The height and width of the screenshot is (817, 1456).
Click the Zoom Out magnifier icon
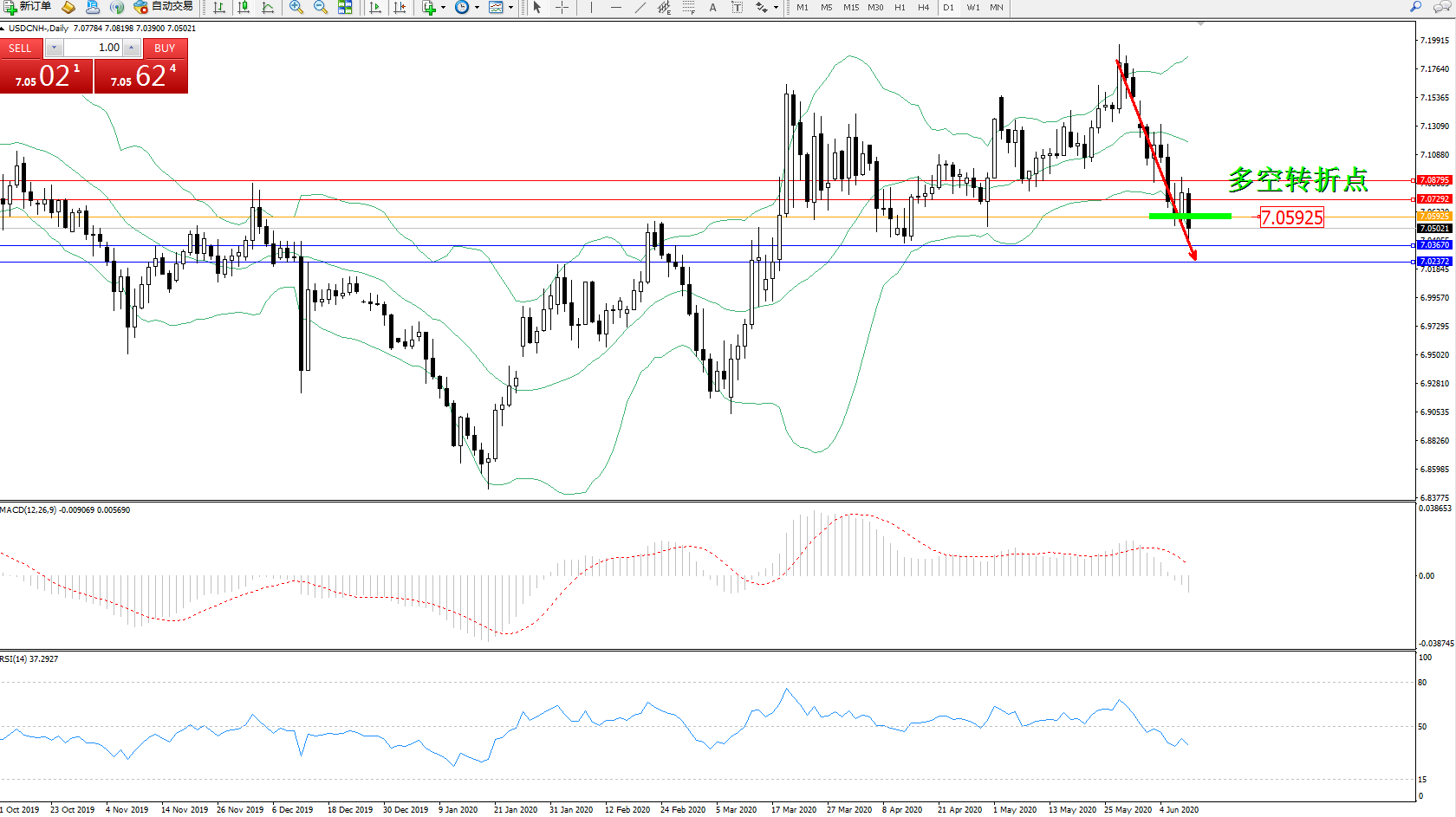(x=320, y=7)
